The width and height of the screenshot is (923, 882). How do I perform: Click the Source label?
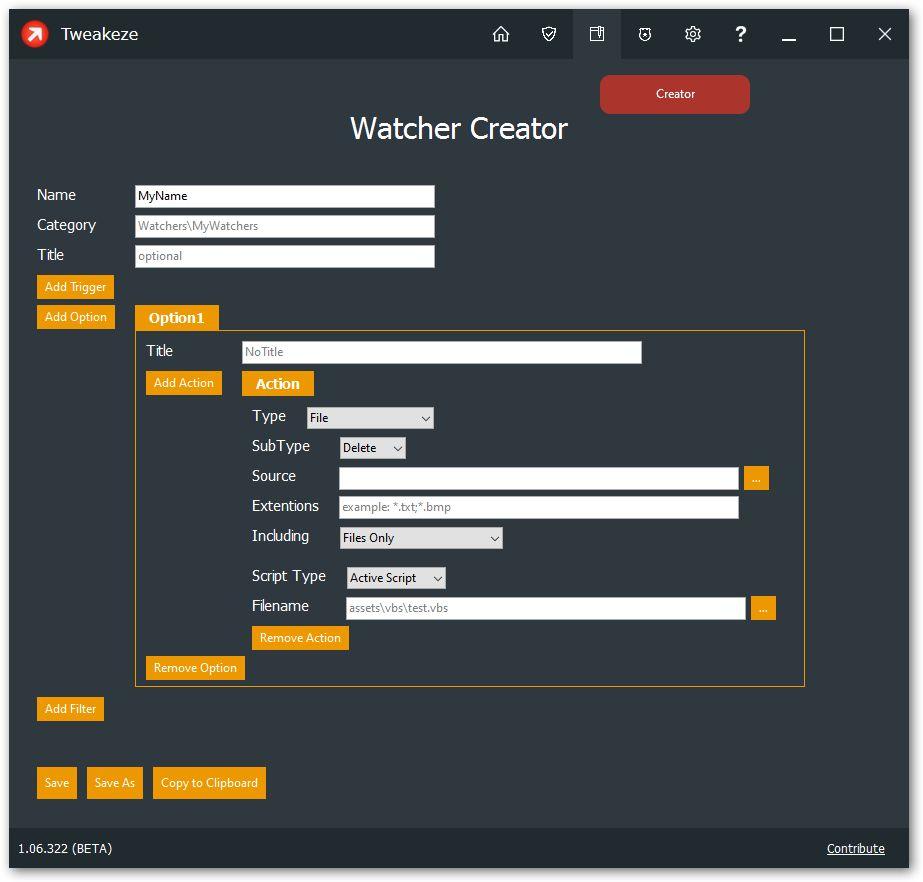pyautogui.click(x=274, y=476)
